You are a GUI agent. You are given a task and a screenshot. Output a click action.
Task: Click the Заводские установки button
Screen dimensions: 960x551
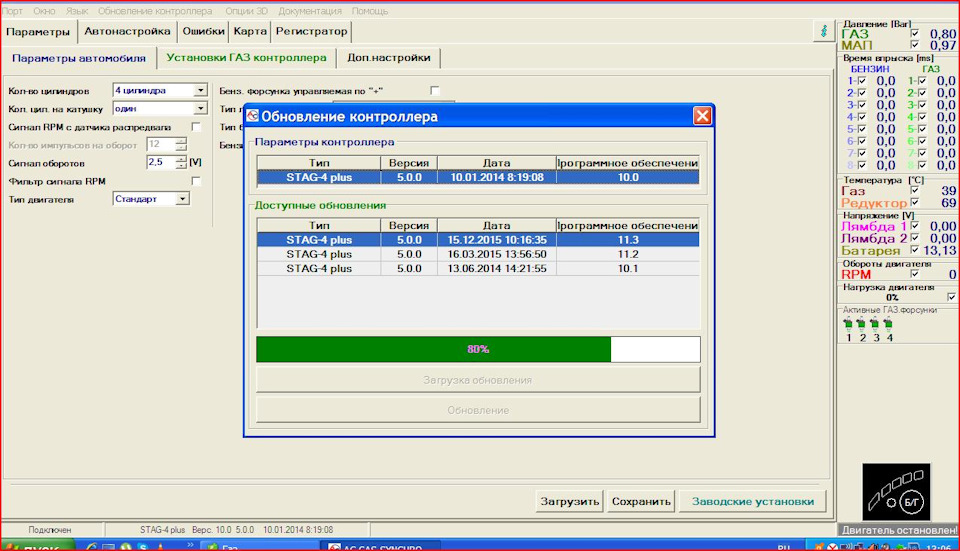click(752, 501)
